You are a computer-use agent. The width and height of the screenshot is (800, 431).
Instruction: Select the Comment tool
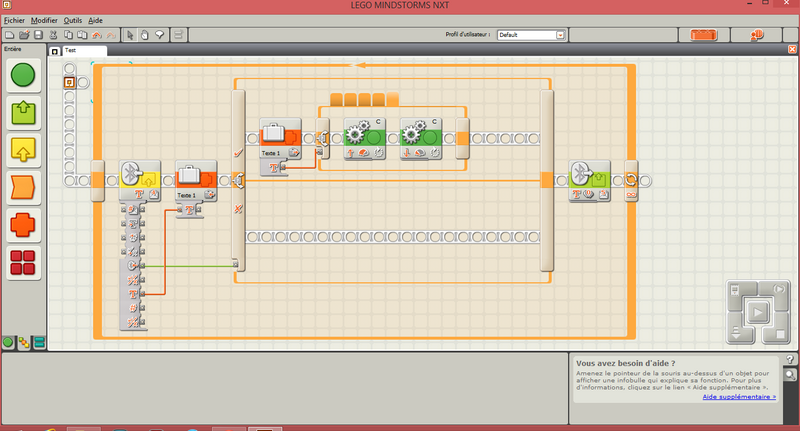[x=160, y=35]
